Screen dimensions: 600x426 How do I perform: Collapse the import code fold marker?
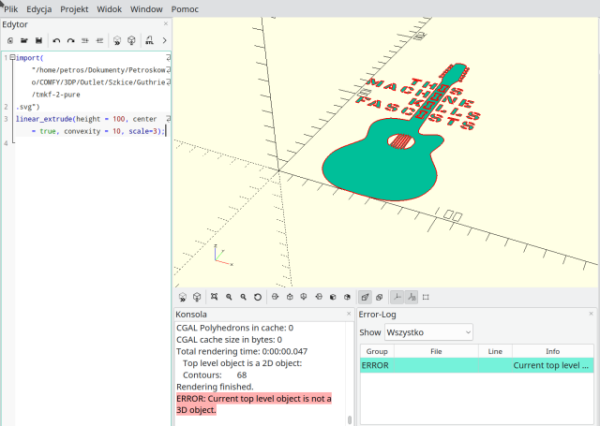(12, 57)
